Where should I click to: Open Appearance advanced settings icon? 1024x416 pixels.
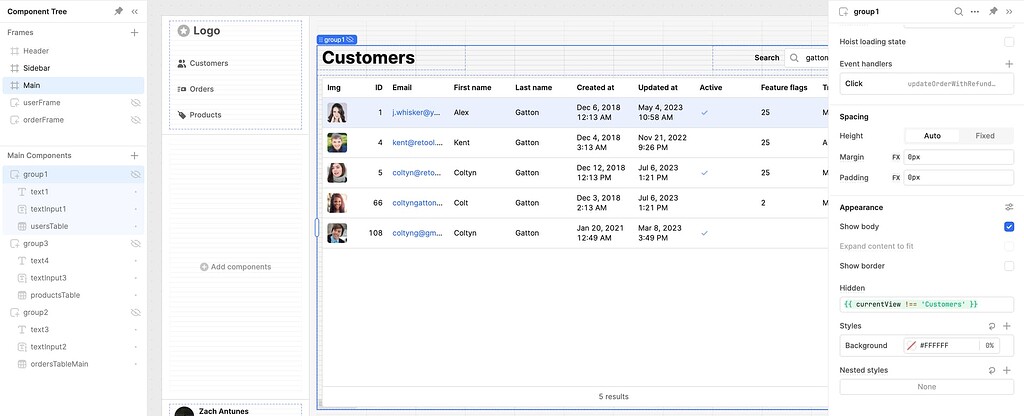point(1009,207)
